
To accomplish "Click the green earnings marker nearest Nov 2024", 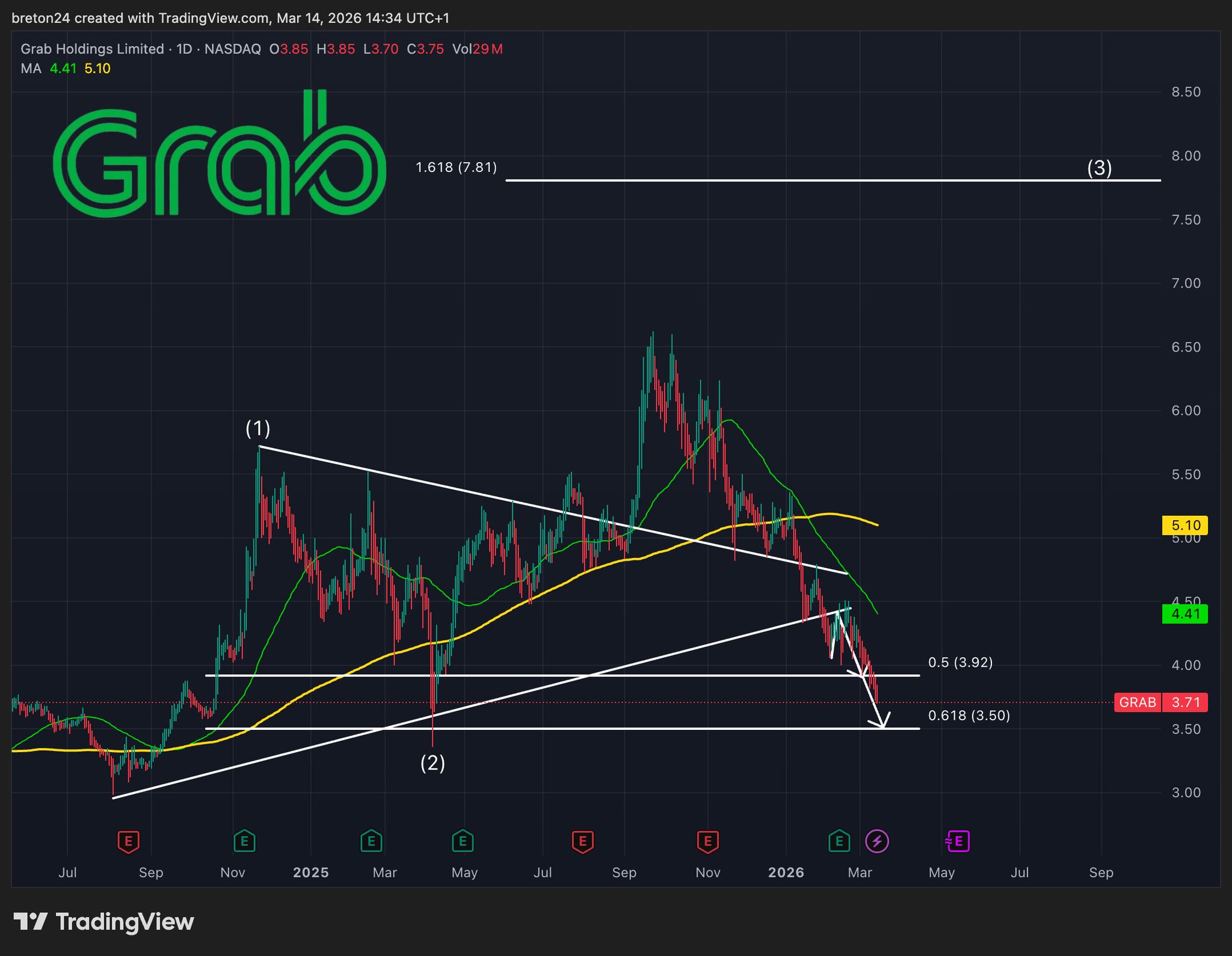I will (x=244, y=841).
